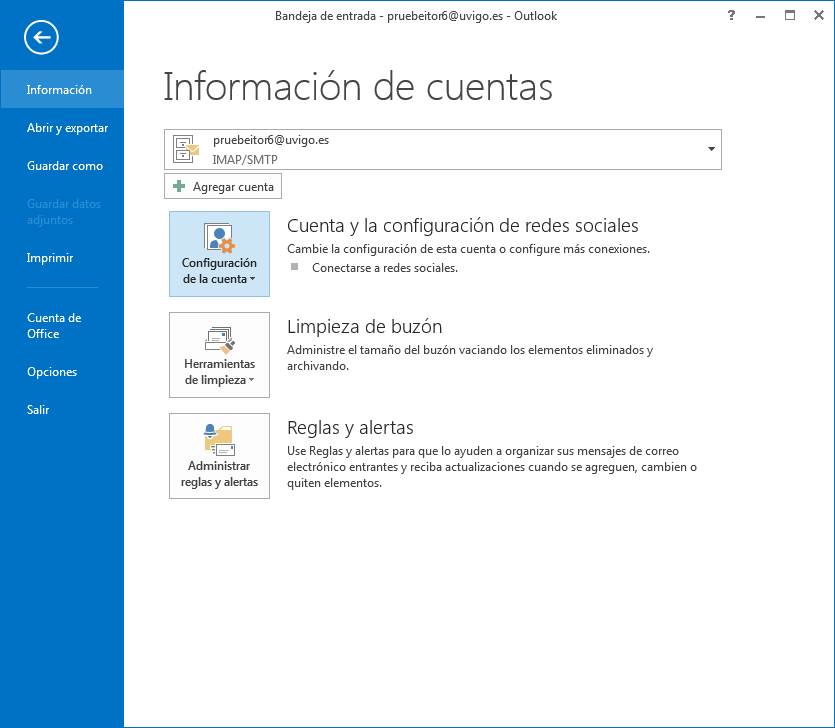
Task: Click the back arrow circle icon
Action: coord(42,38)
